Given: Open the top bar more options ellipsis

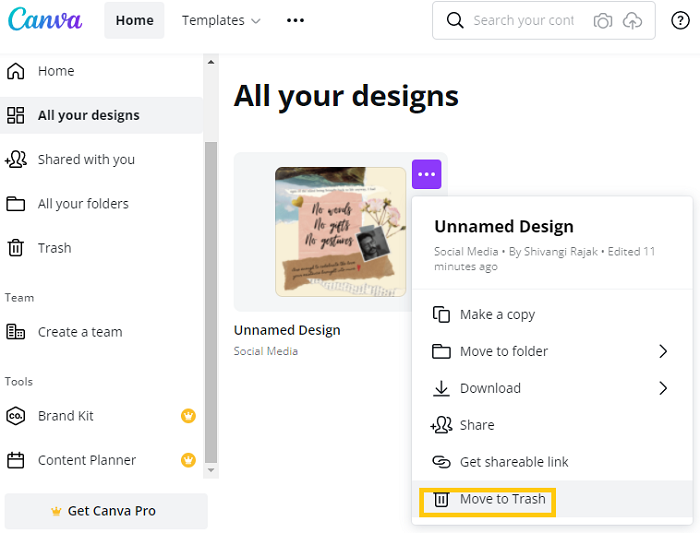Looking at the screenshot, I should tap(295, 20).
